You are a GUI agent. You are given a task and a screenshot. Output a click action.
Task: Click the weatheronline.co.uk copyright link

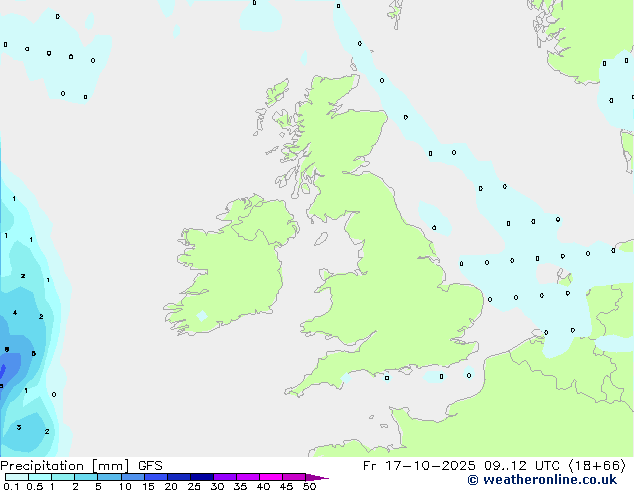(542, 480)
